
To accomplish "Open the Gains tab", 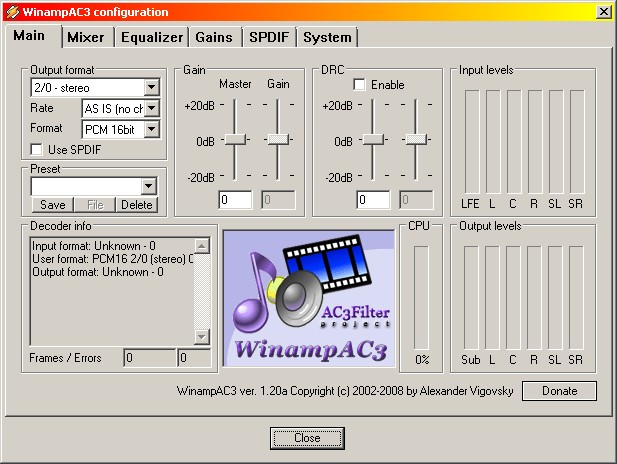I will [x=214, y=37].
